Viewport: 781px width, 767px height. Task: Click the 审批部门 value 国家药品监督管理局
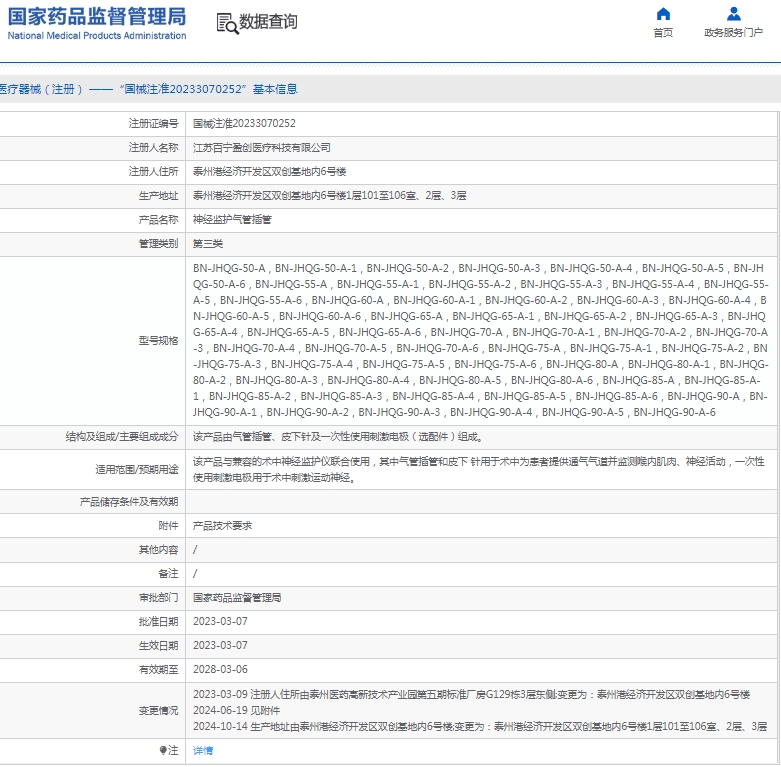(x=237, y=597)
